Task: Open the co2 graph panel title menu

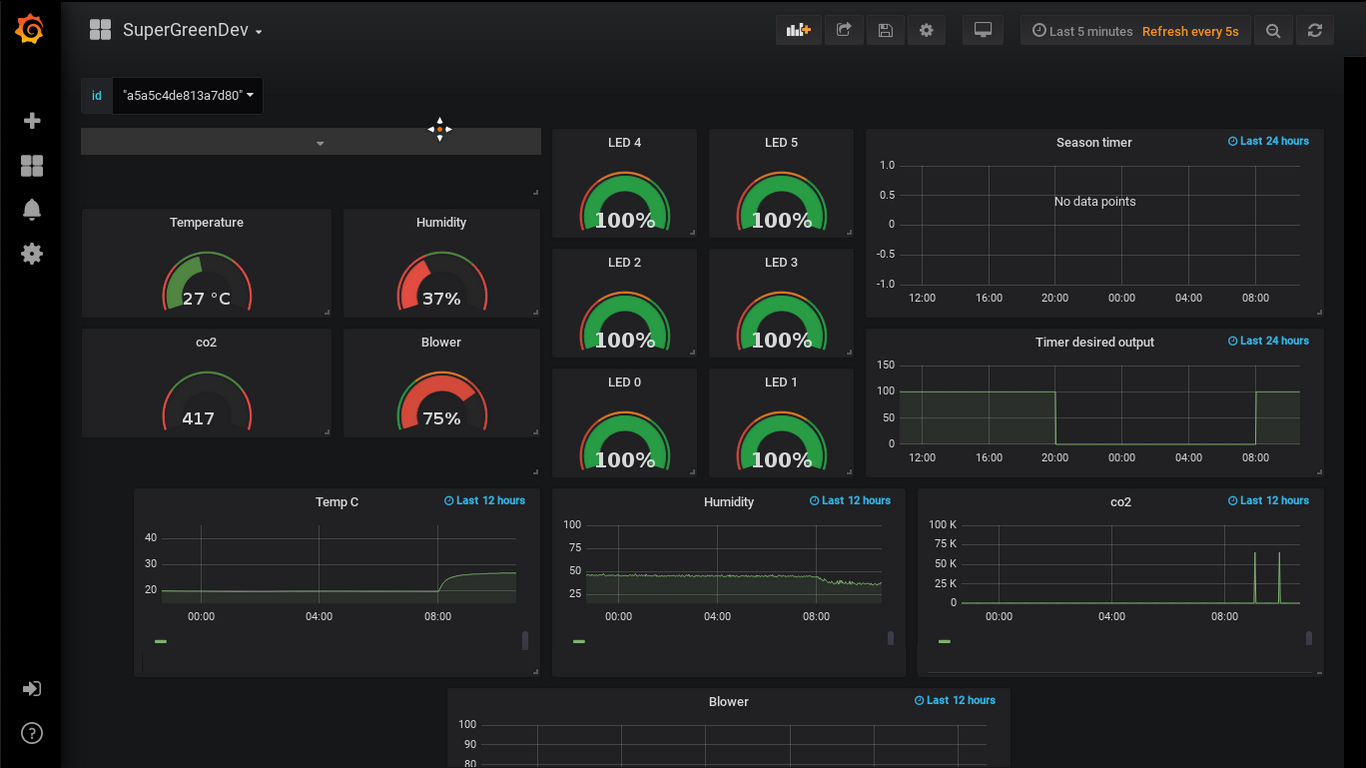Action: click(x=1121, y=502)
